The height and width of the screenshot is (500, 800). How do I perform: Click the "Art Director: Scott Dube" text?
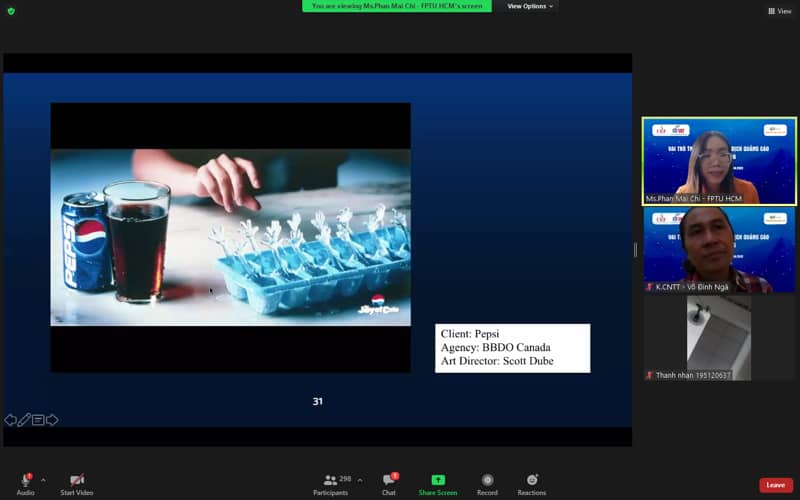click(x=497, y=361)
